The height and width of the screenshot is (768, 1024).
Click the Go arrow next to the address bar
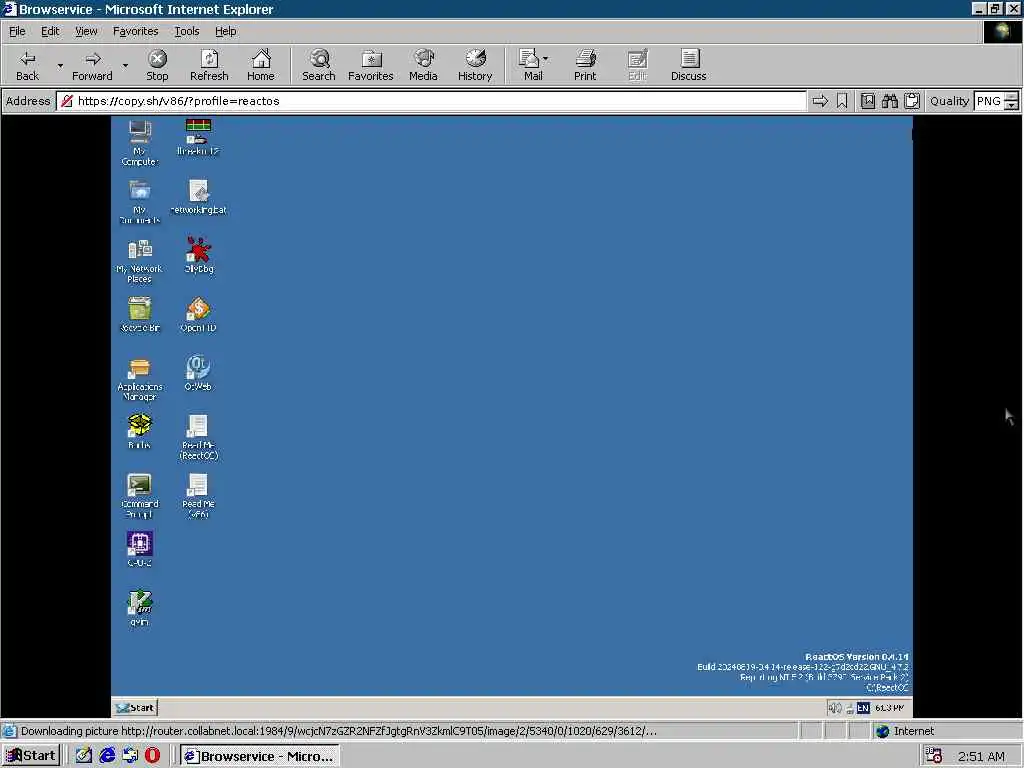point(820,101)
